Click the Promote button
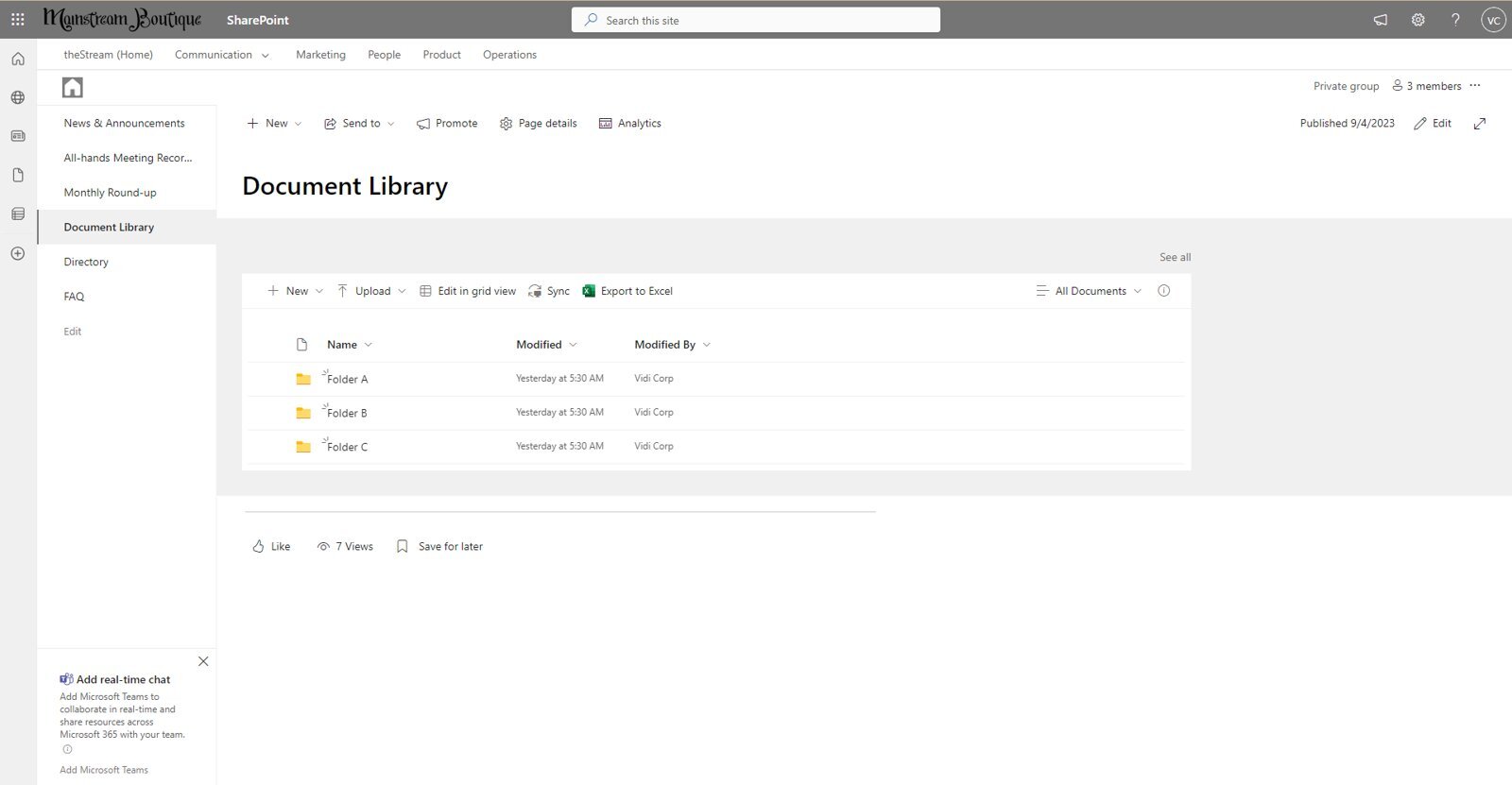This screenshot has height=785, width=1512. [447, 124]
